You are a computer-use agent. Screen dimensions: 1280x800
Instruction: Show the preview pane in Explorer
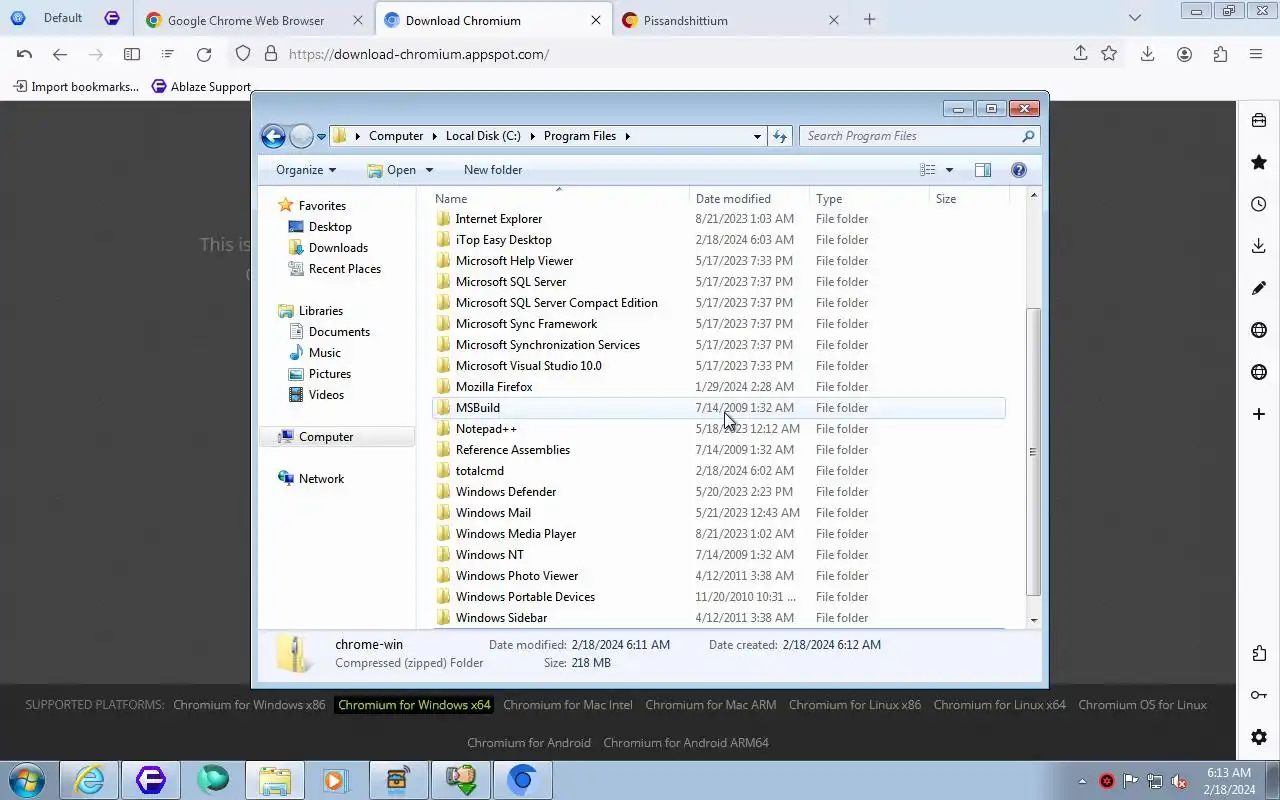[983, 170]
